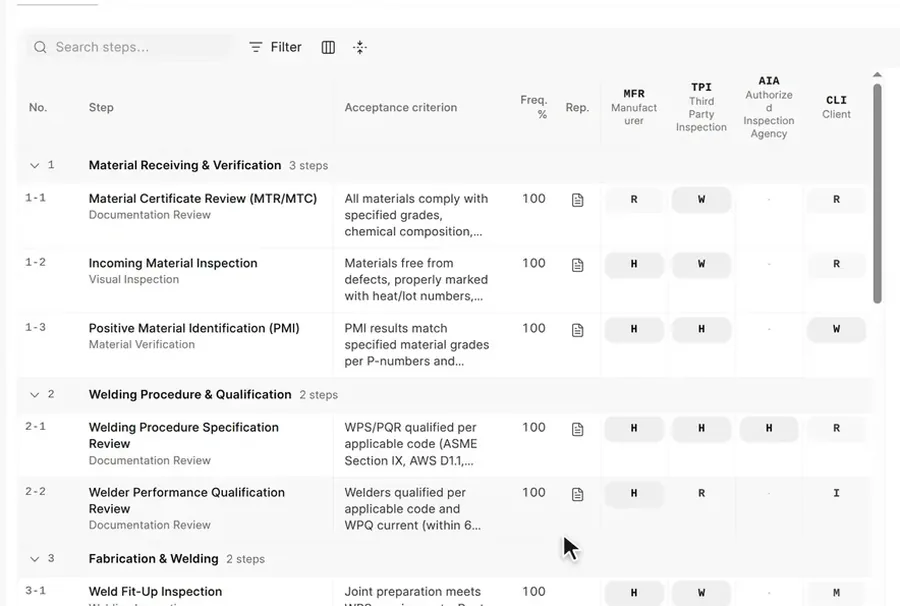Click the Freq. % column header

(x=534, y=107)
